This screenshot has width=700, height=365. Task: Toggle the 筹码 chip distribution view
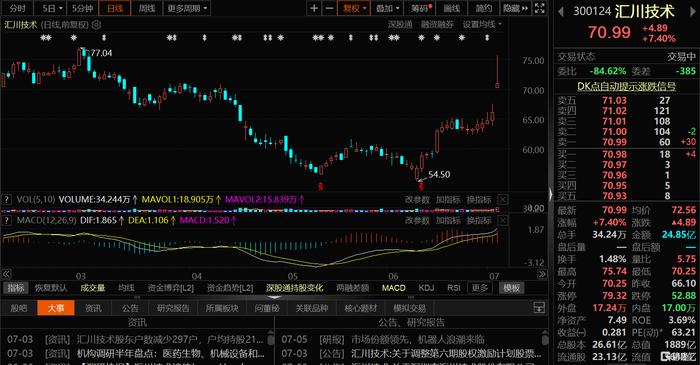click(x=421, y=8)
